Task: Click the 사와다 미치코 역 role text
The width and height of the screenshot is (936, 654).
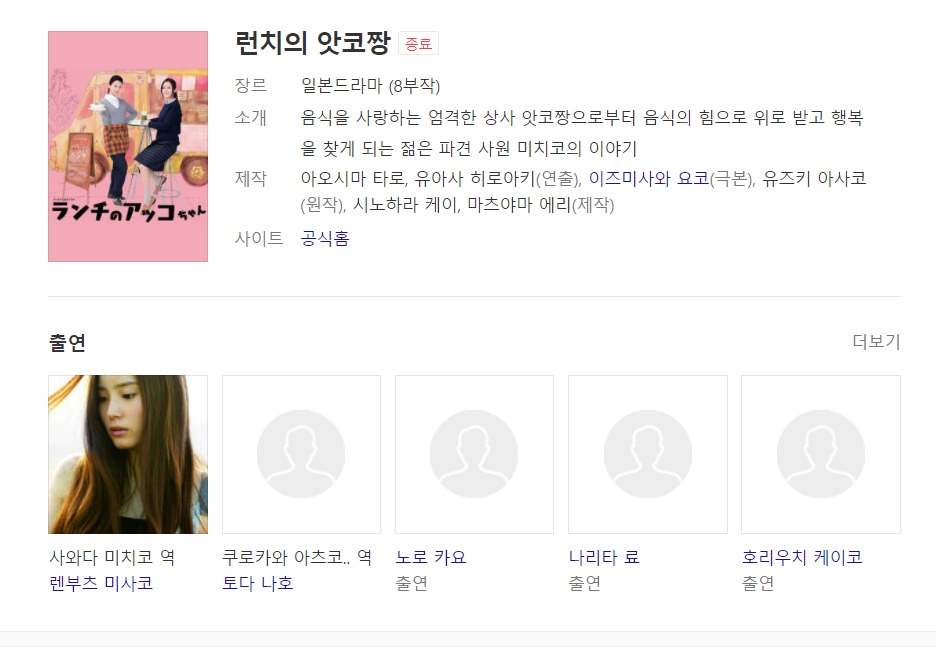Action: pos(112,557)
